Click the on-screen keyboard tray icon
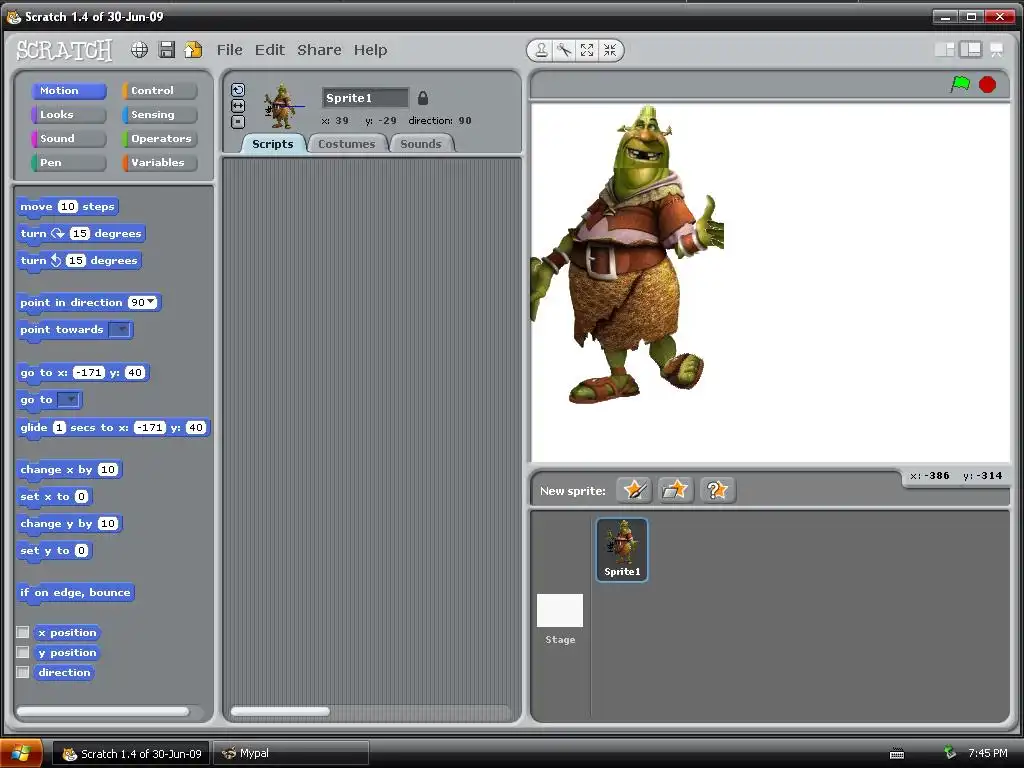Screen dimensions: 1024x768 [897, 754]
